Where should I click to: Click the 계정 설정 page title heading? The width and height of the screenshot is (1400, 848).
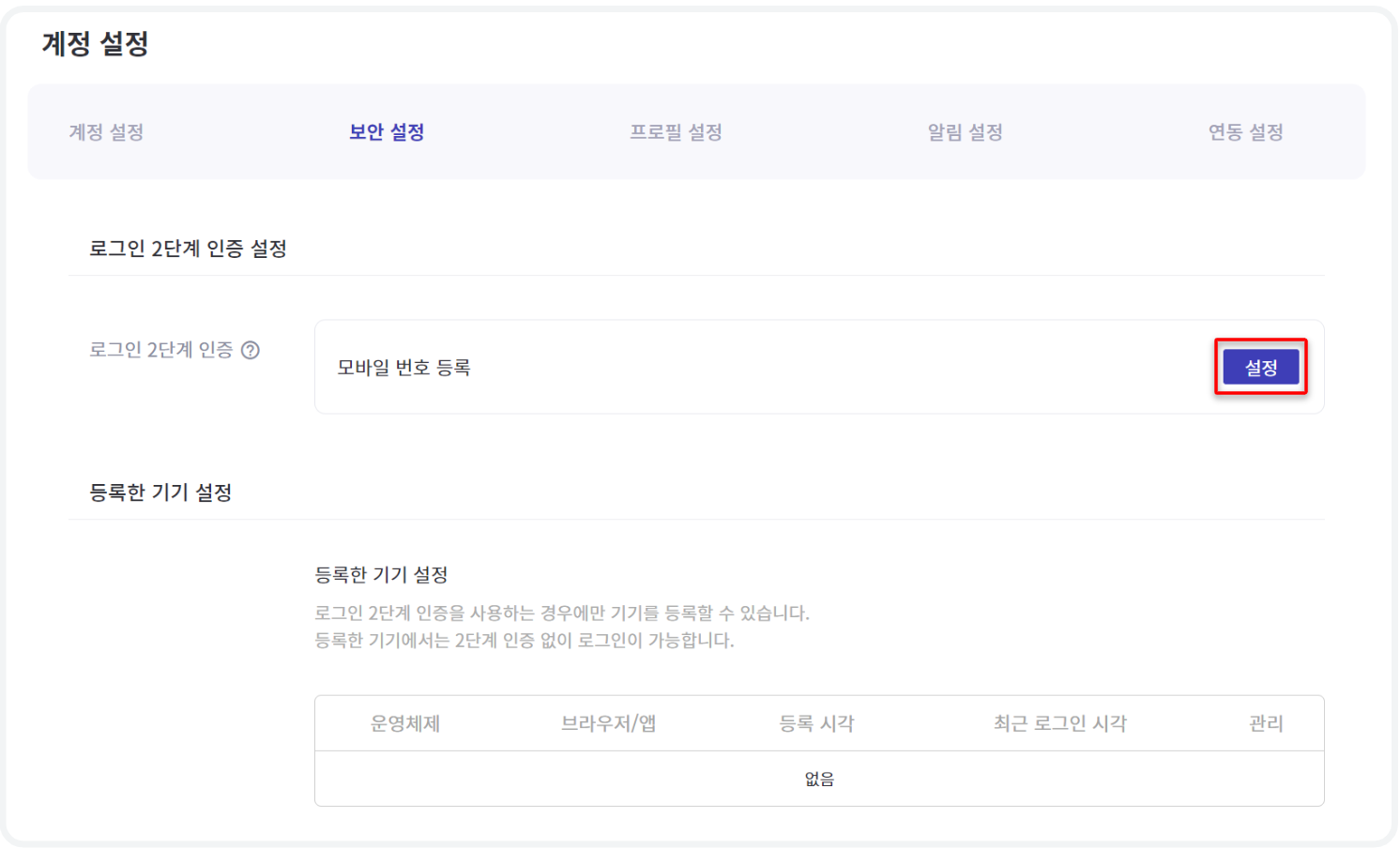click(x=96, y=43)
